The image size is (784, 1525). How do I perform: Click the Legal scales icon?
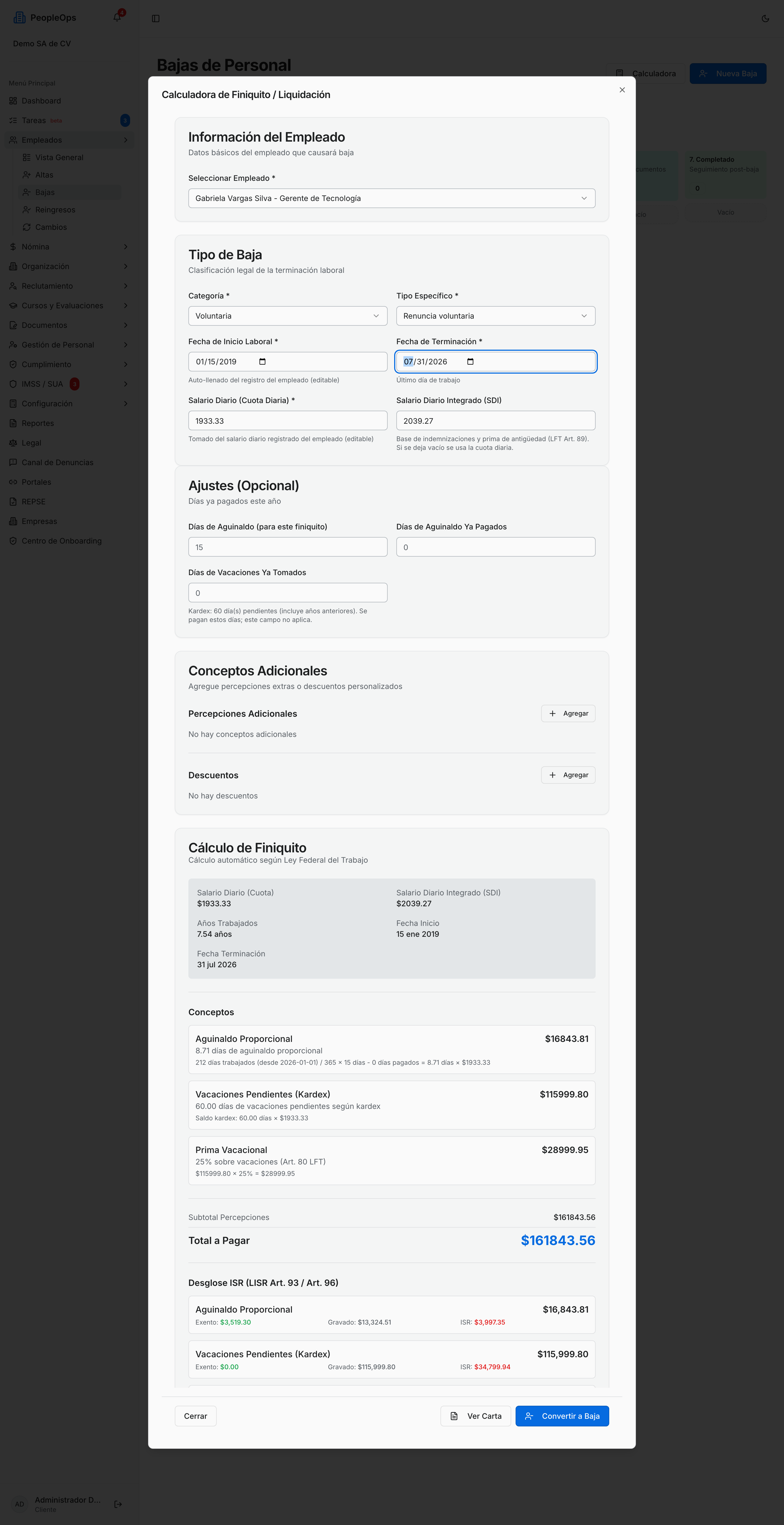pos(13,443)
